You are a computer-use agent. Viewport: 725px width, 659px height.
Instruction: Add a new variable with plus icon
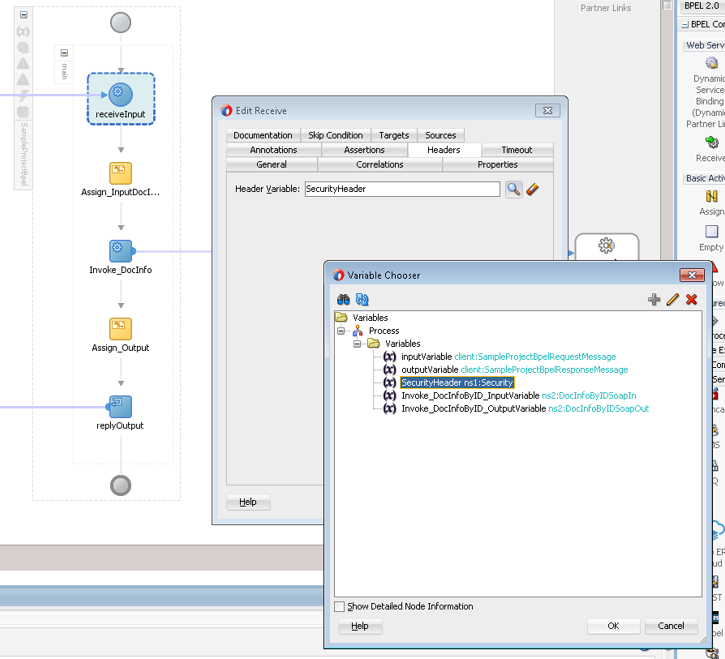654,300
